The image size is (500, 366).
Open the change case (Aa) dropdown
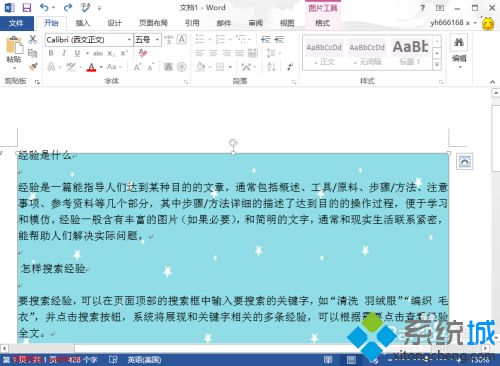[x=114, y=67]
